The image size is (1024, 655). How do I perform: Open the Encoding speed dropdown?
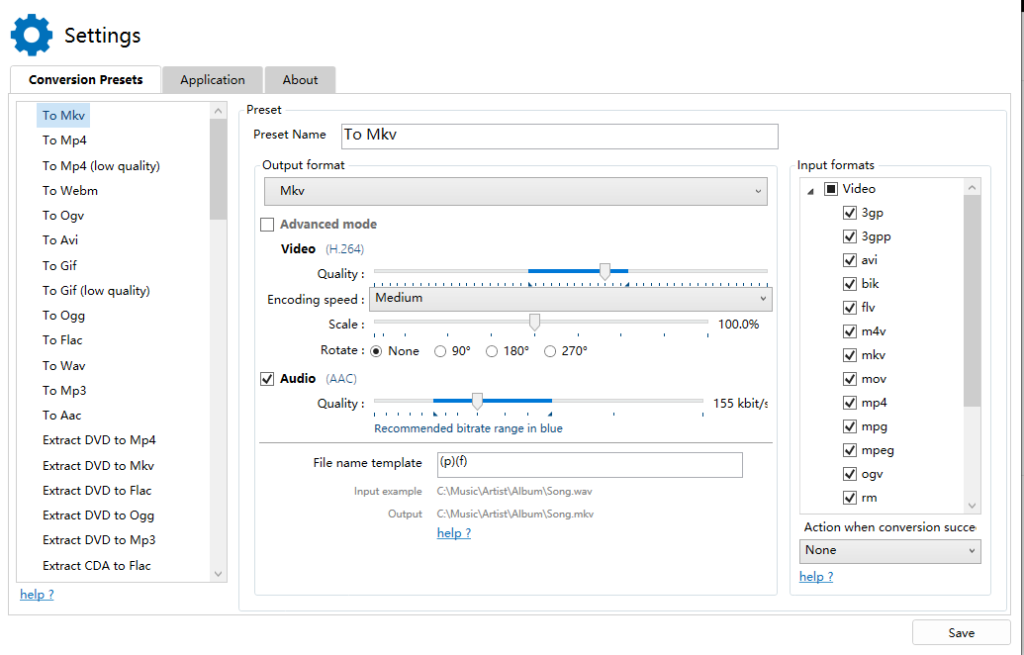(x=571, y=298)
